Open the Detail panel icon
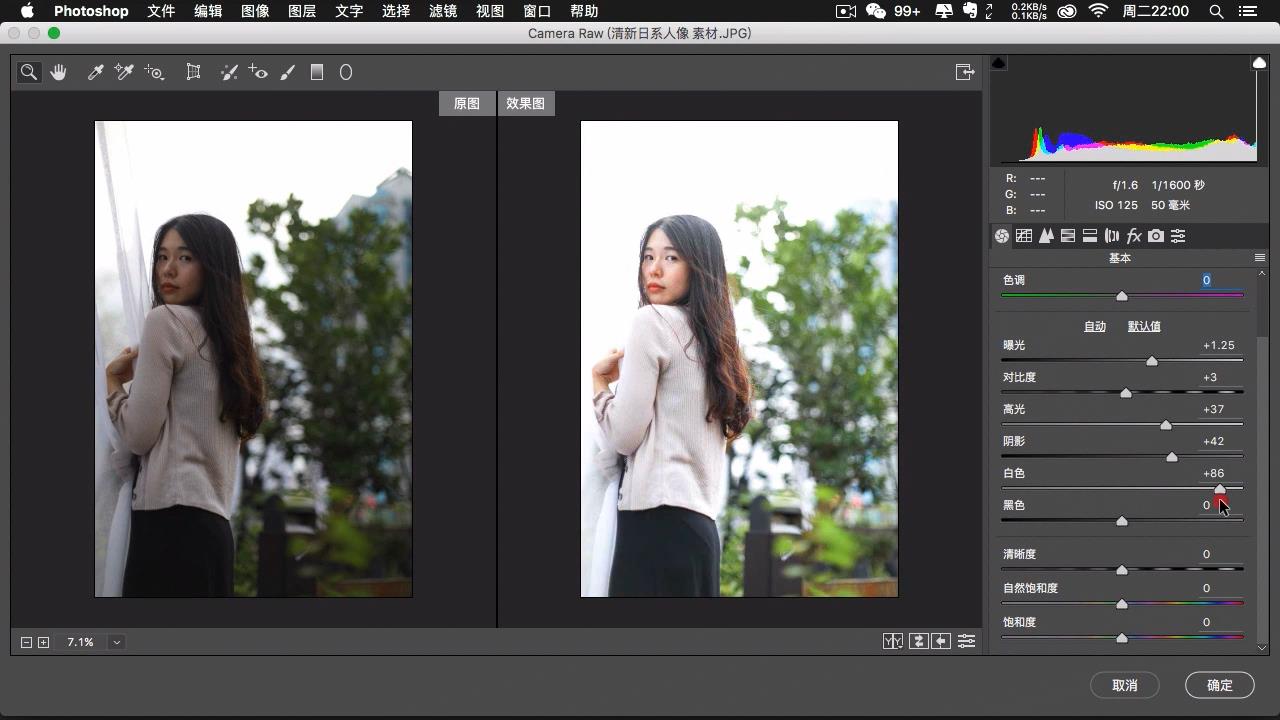Screen dimensions: 1280x720 pos(1046,236)
